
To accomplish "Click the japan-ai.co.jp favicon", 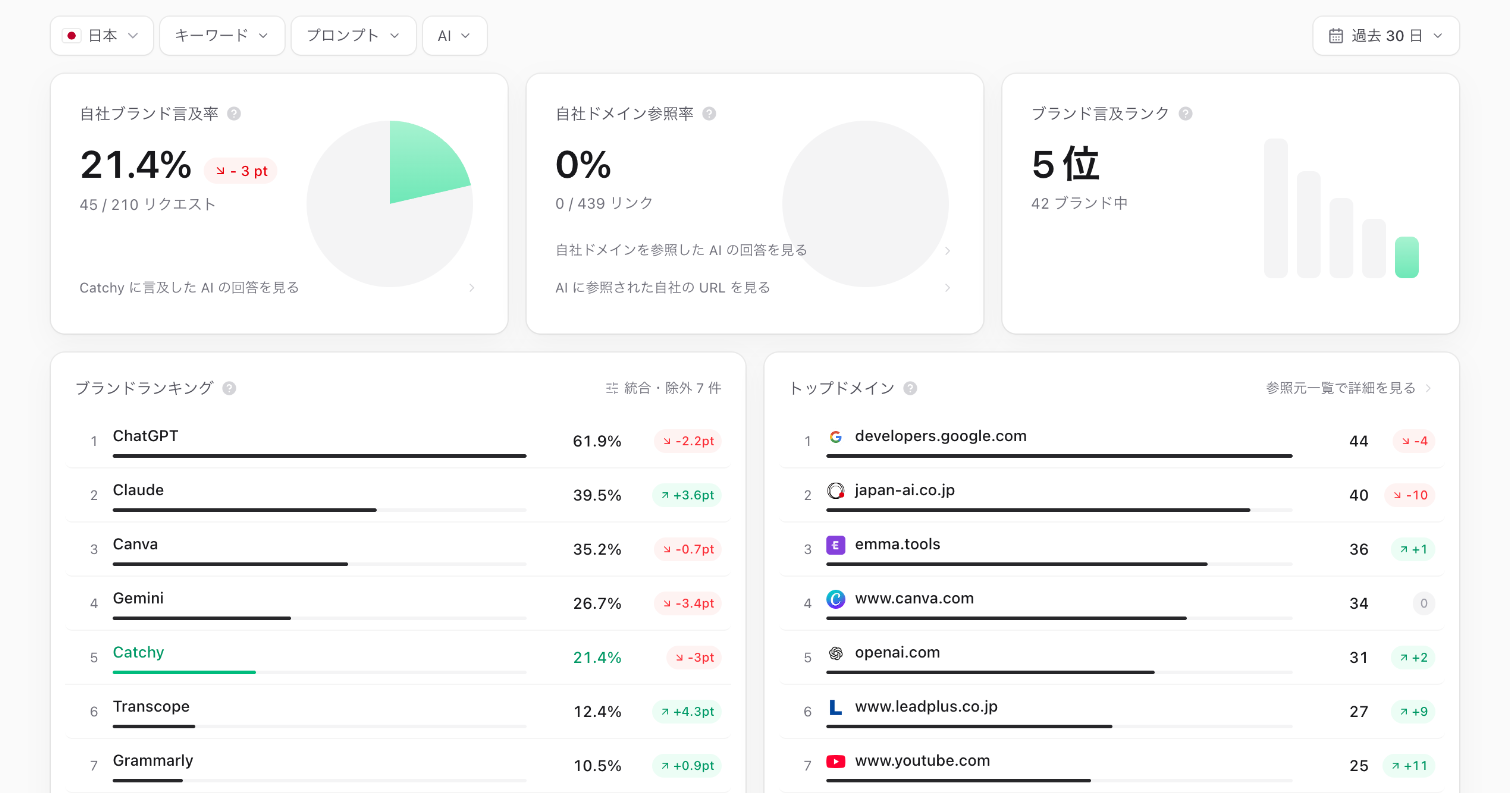I will point(836,491).
